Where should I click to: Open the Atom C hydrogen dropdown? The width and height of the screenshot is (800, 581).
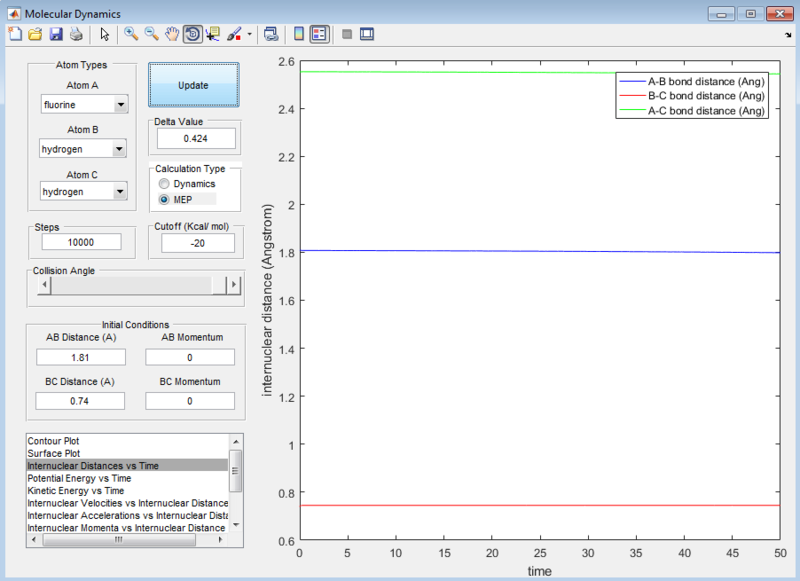pyautogui.click(x=84, y=192)
